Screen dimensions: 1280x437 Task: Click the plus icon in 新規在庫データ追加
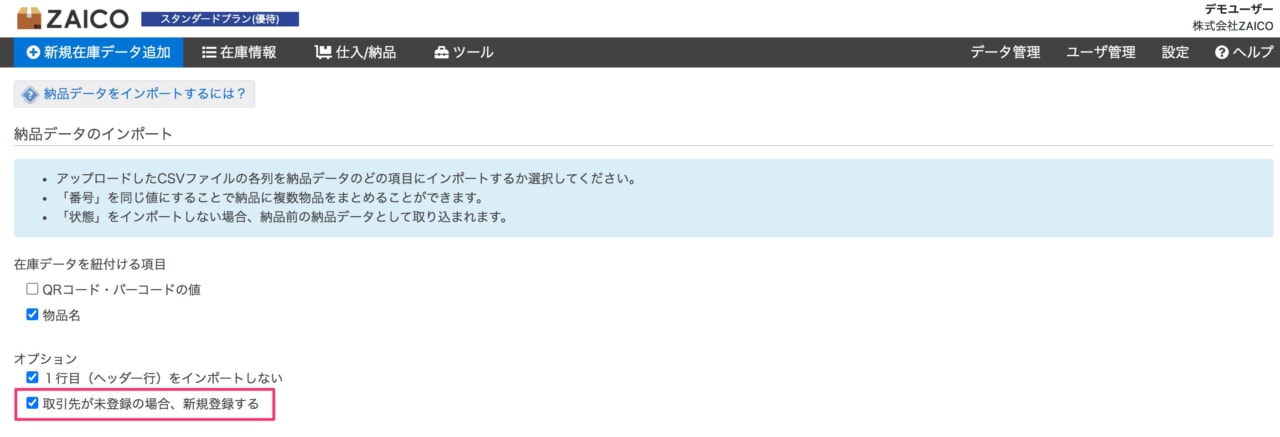33,52
